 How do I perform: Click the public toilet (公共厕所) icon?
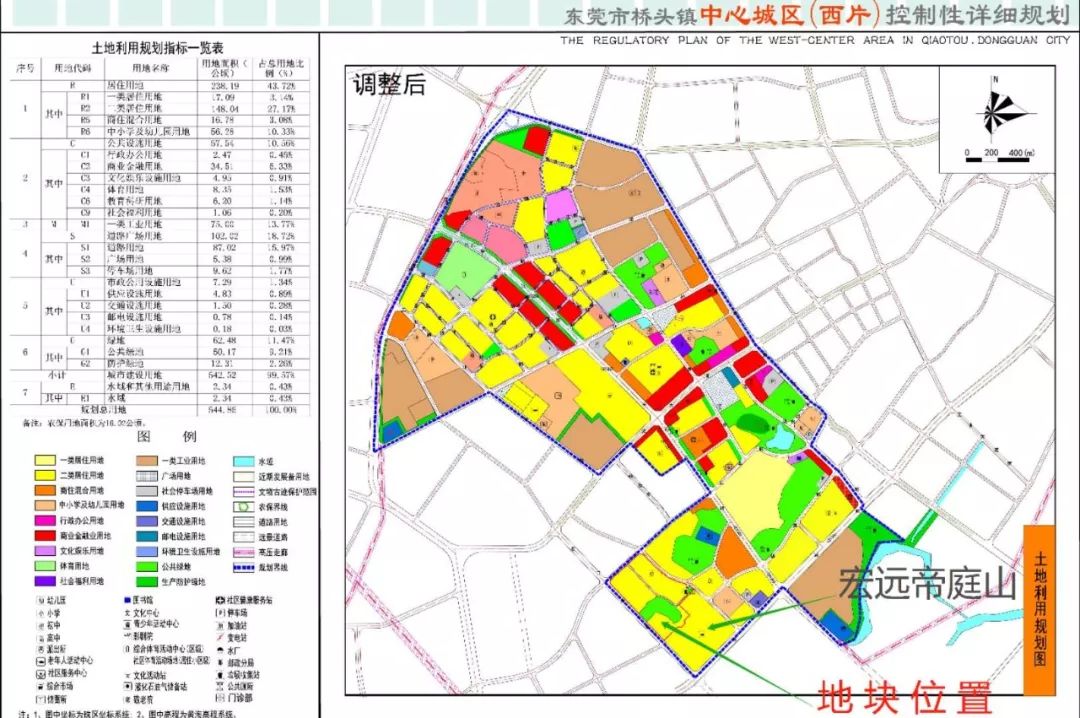[x=217, y=687]
